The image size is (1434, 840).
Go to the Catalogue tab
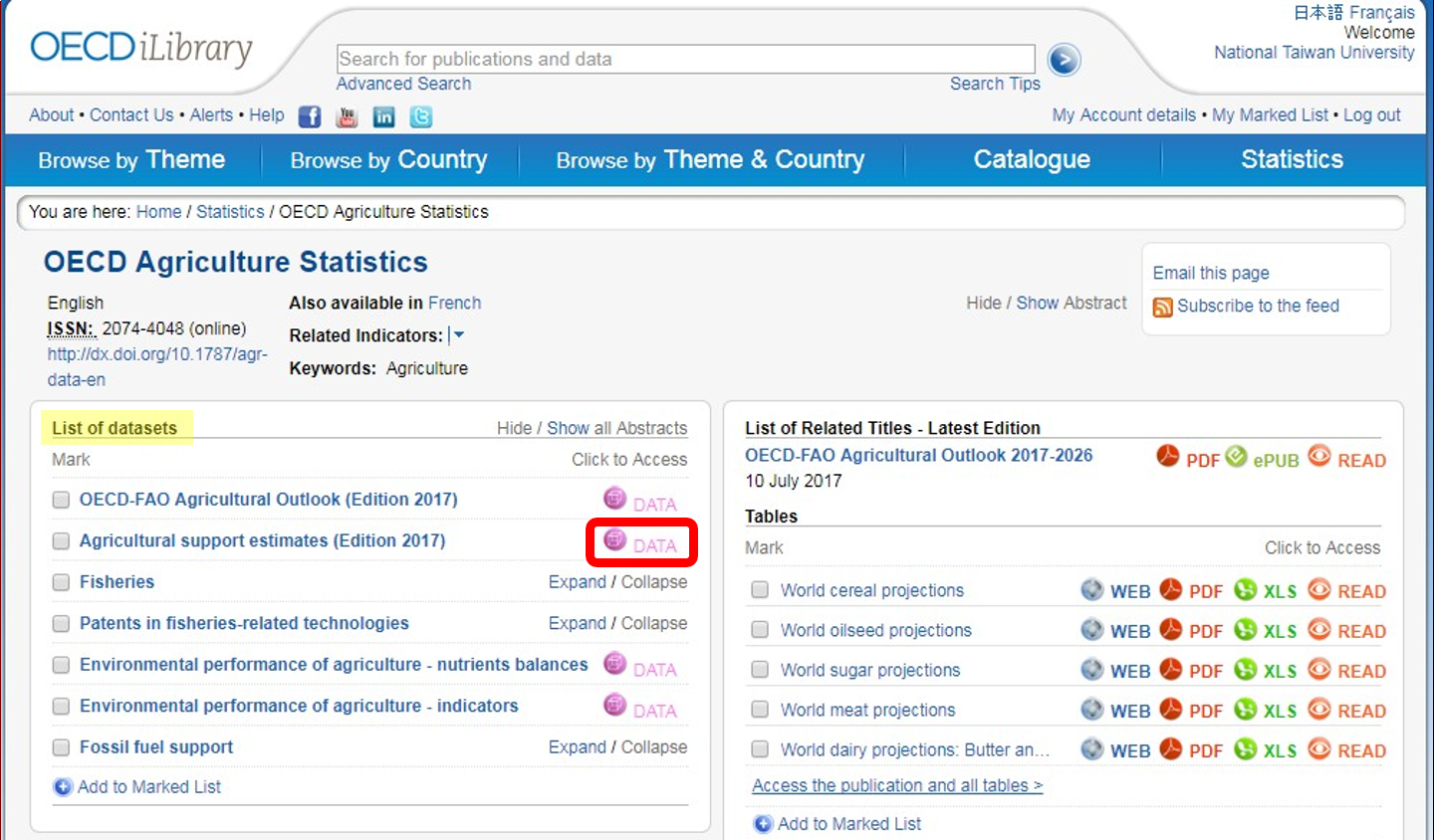[x=1032, y=160]
